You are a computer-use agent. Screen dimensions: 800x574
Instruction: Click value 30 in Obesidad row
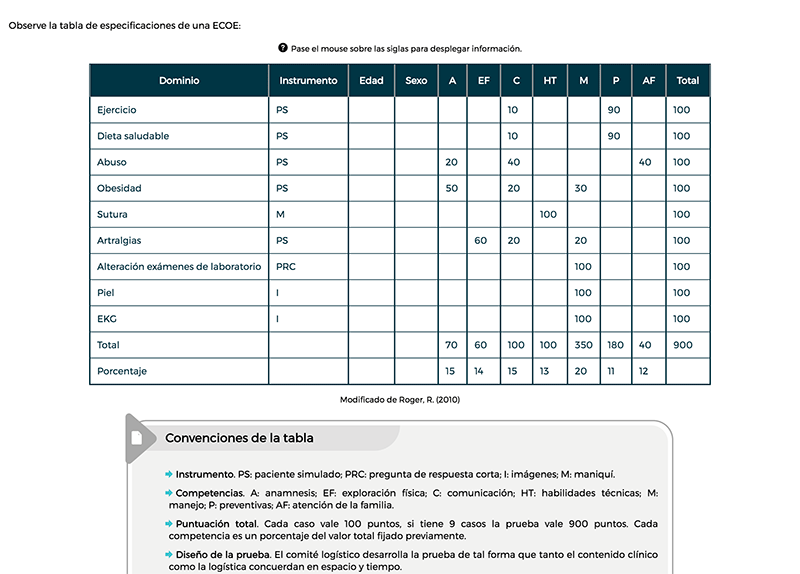click(x=581, y=188)
